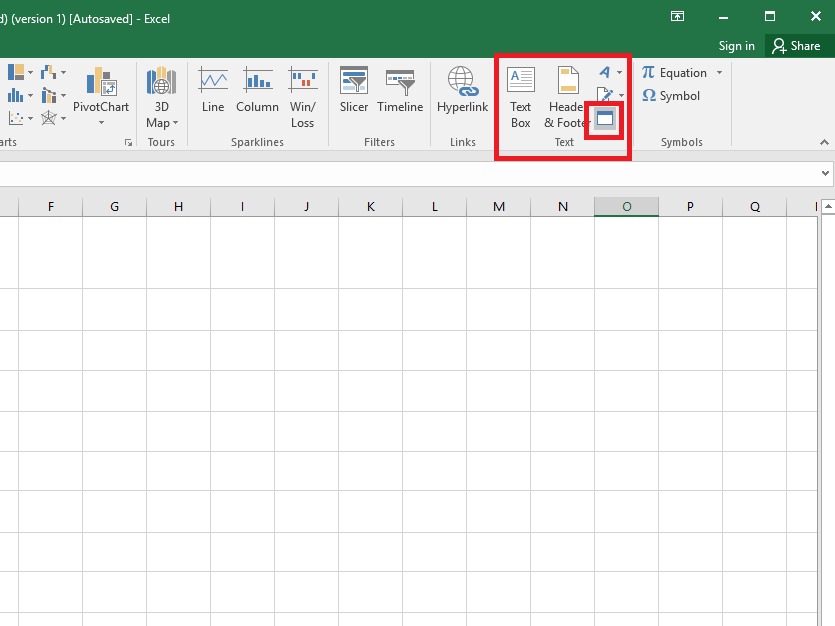Open the Signature Line dropdown arrow
The height and width of the screenshot is (626, 835).
pyautogui.click(x=621, y=96)
